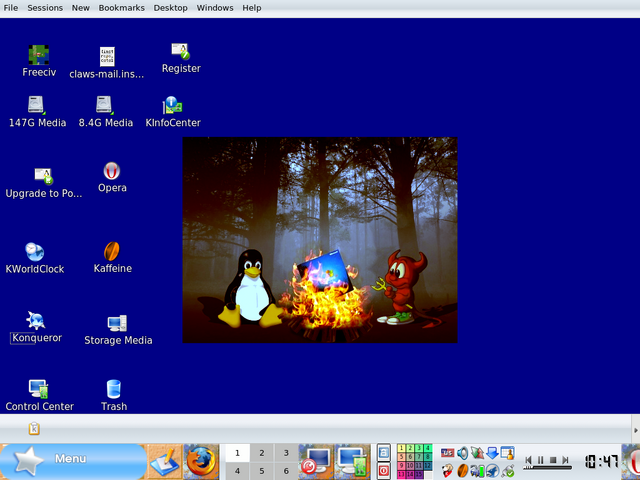Switch to virtual desktop 4

click(237, 471)
